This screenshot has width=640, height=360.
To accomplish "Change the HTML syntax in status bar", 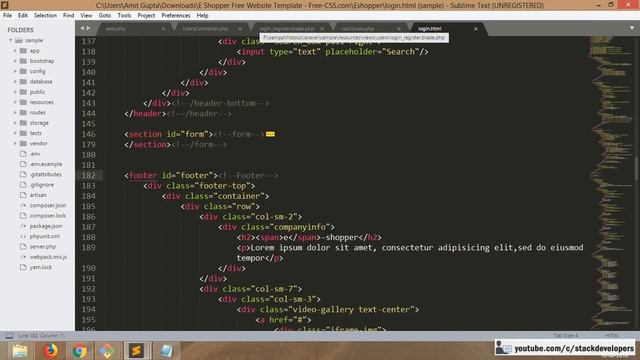I will point(612,336).
